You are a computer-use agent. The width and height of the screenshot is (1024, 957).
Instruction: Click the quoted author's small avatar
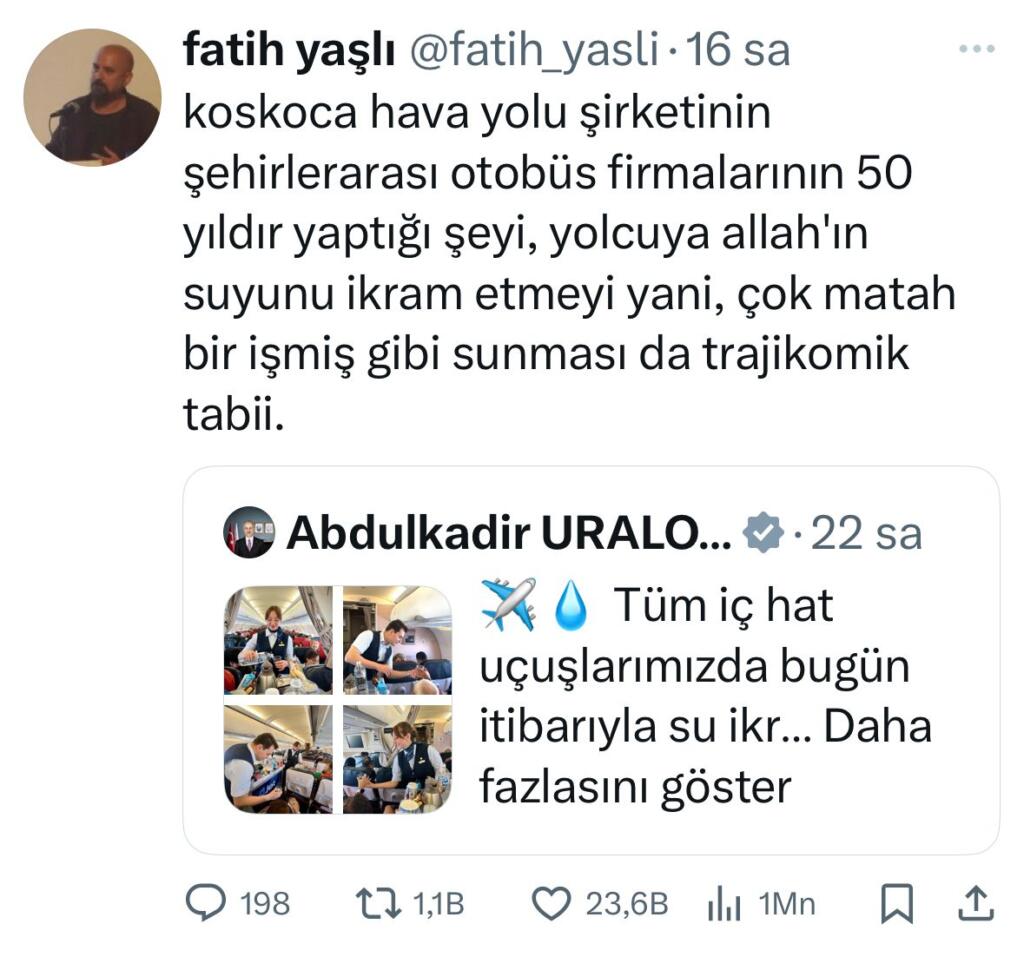[x=249, y=532]
